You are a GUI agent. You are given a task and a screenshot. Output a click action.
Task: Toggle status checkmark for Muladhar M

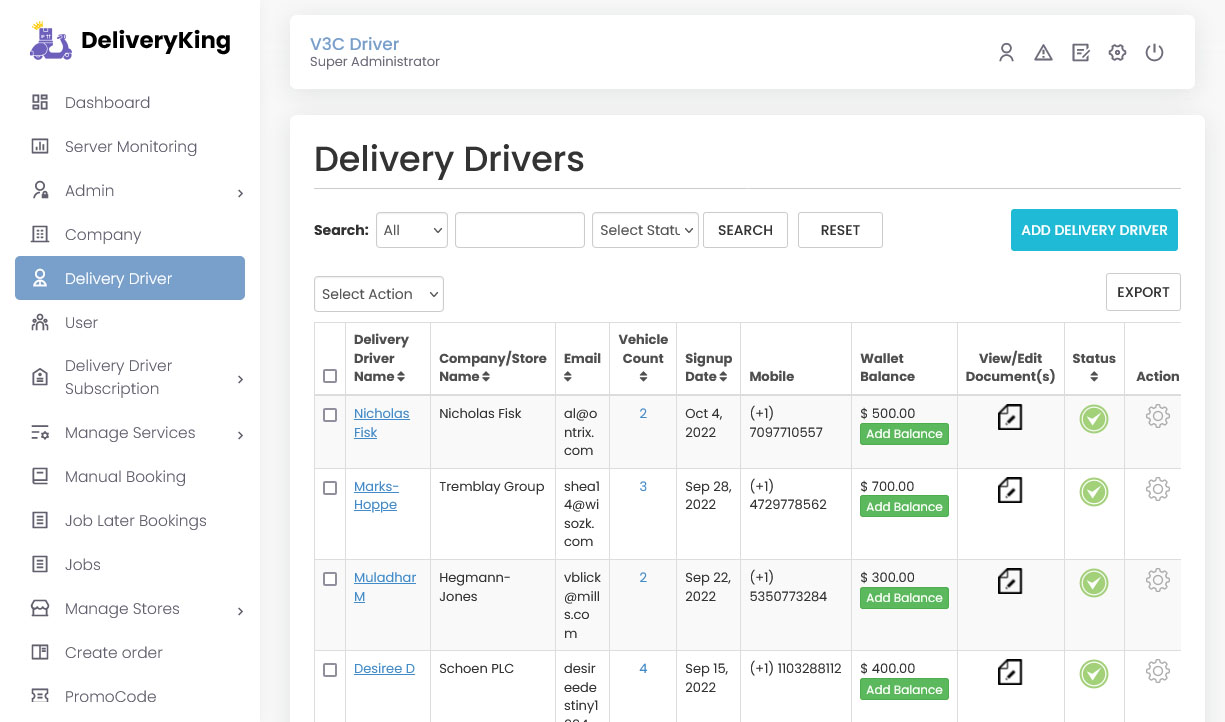pyautogui.click(x=1094, y=583)
